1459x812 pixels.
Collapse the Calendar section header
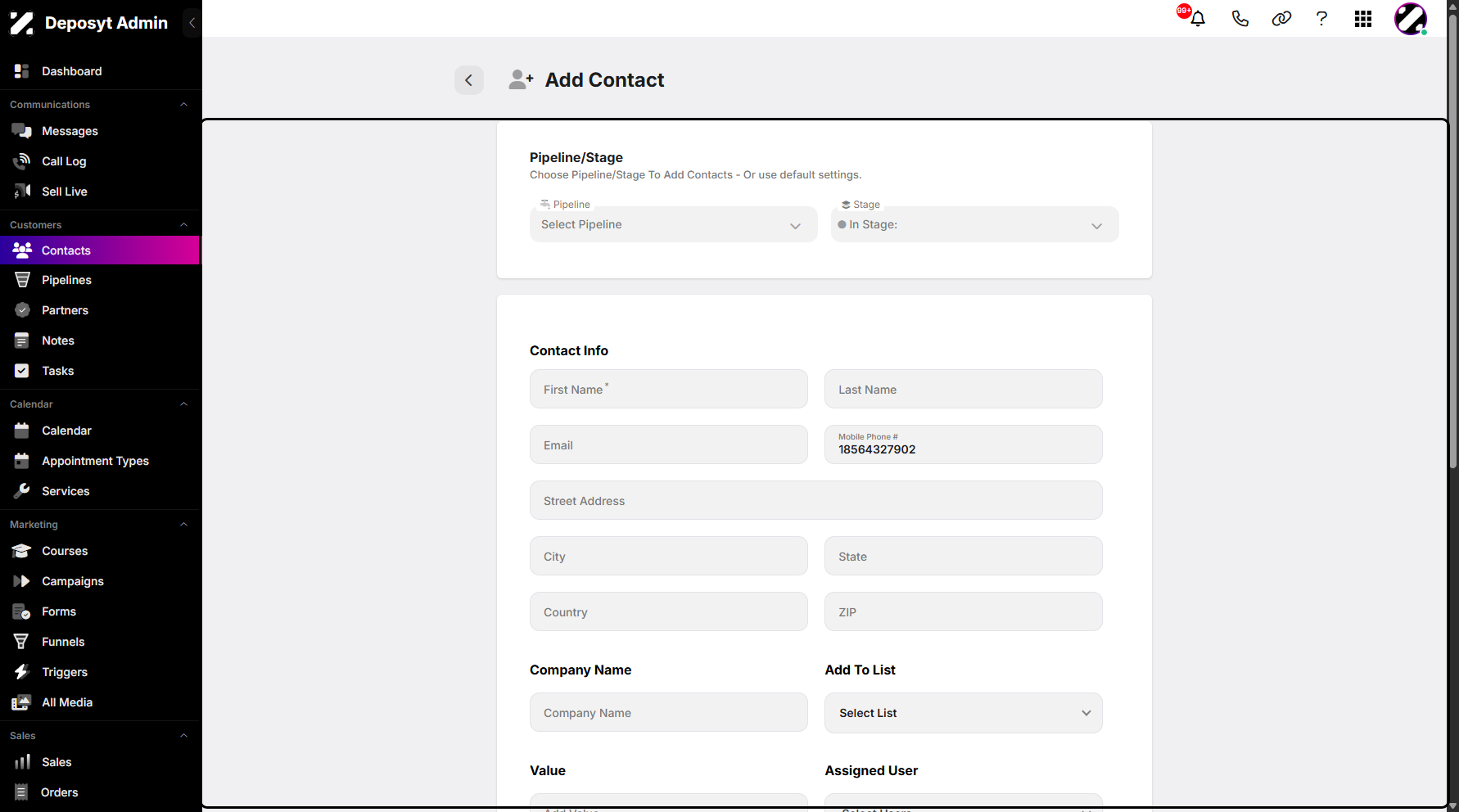184,404
